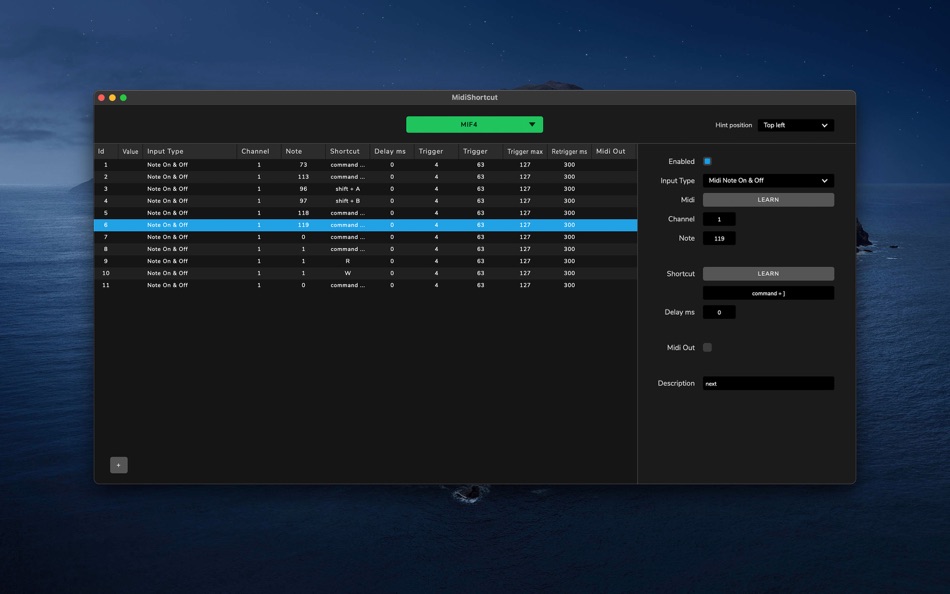Click the green zoom window button
This screenshot has width=950, height=594.
pyautogui.click(x=124, y=98)
